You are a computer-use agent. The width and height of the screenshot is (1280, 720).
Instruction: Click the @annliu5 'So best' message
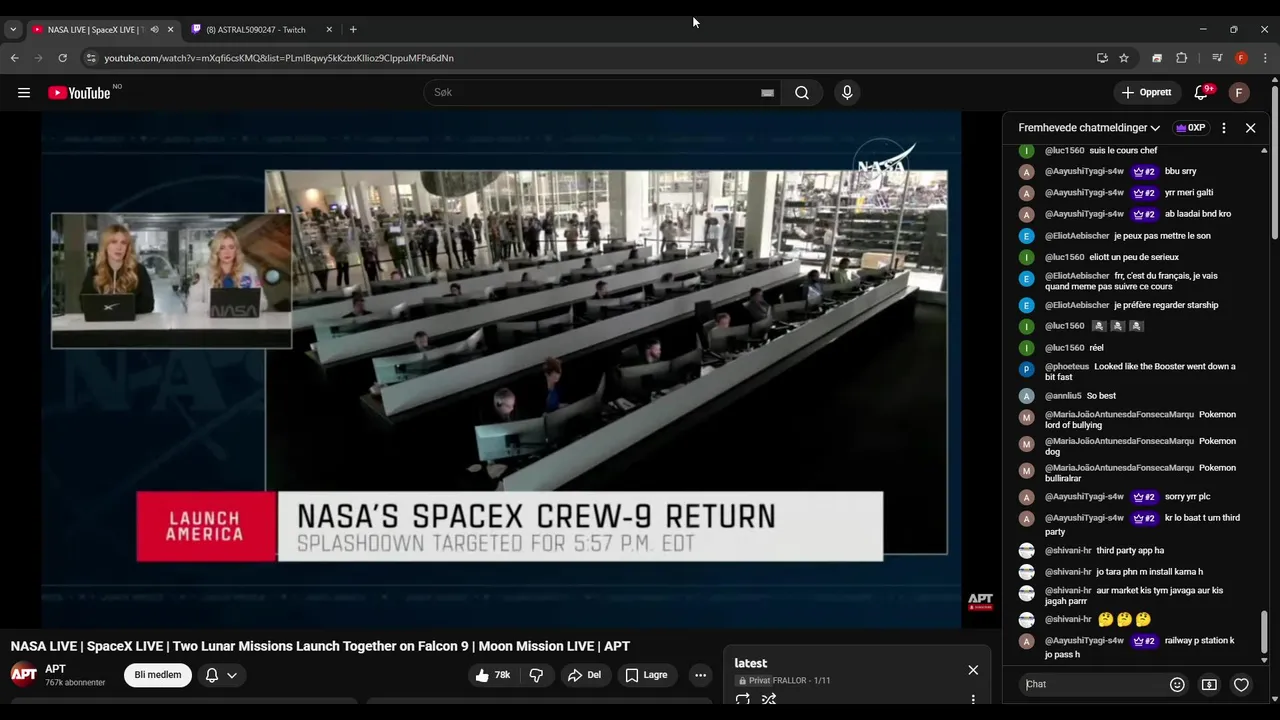(x=1101, y=396)
